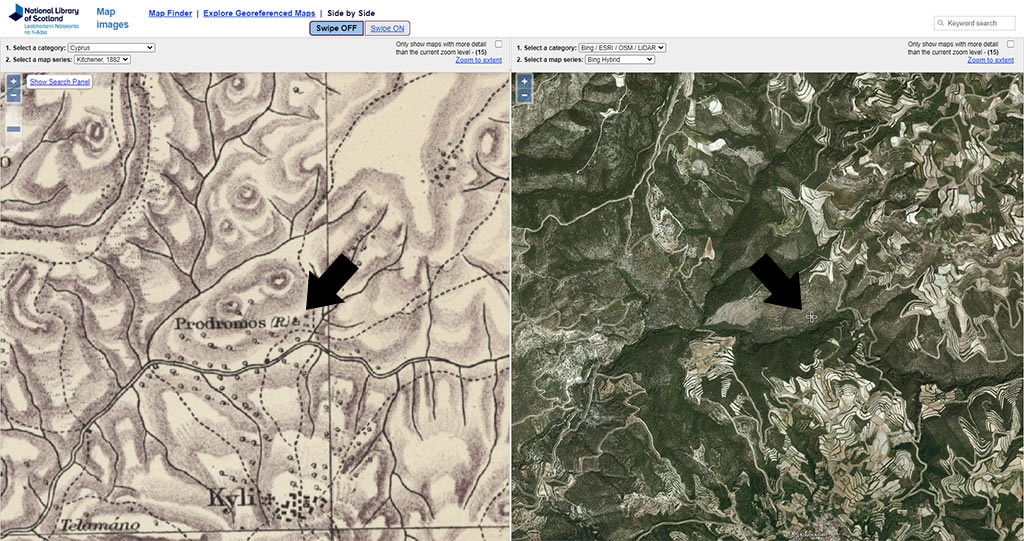Open right map series dropdown Bing Hybrid
The image size is (1024, 541).
(619, 59)
